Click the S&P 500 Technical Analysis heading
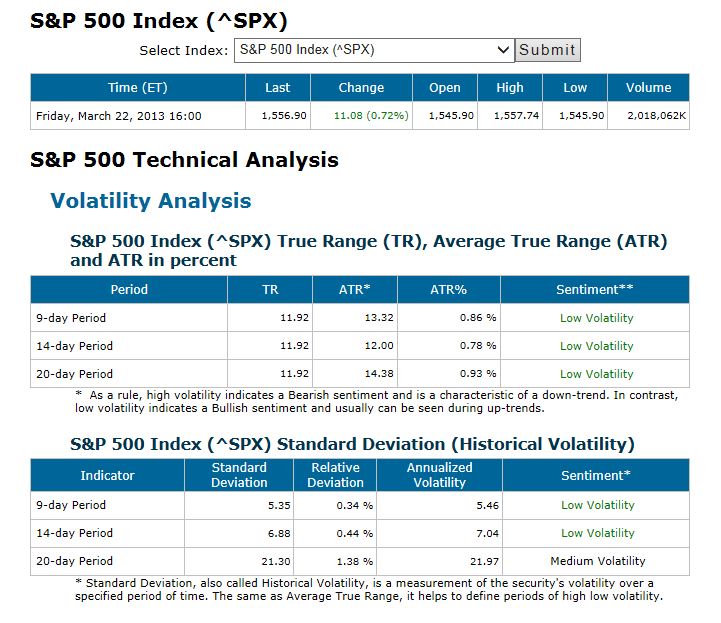This screenshot has height=623, width=721. click(184, 160)
